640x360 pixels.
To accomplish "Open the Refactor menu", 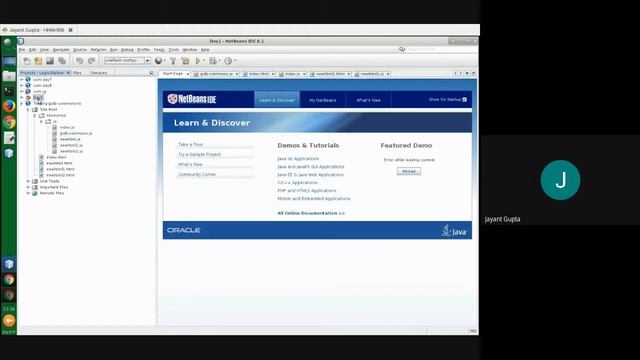I will point(98,50).
